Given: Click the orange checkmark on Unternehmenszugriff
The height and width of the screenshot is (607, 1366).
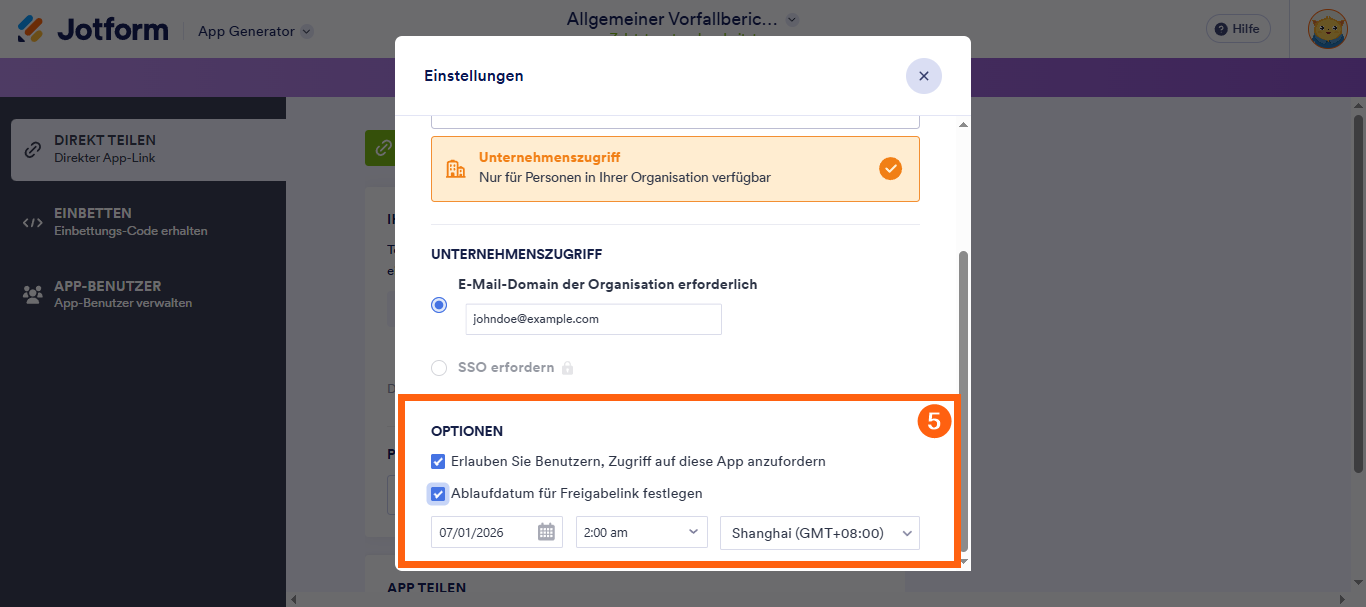Looking at the screenshot, I should pyautogui.click(x=890, y=169).
